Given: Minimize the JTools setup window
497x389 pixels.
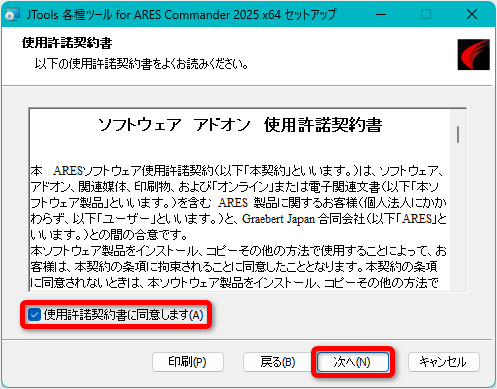Looking at the screenshot, I should pyautogui.click(x=381, y=15).
